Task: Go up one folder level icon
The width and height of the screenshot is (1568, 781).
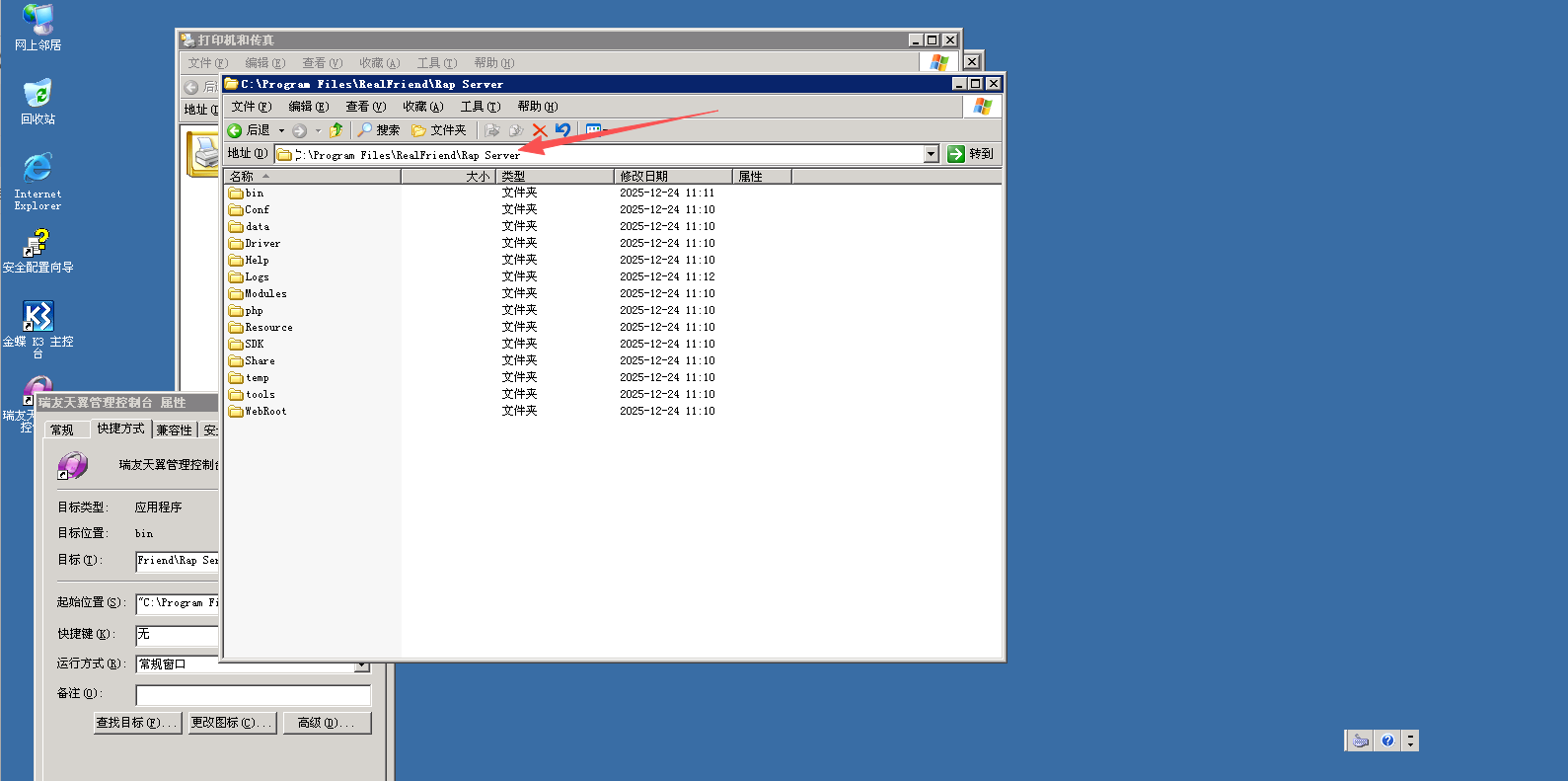Action: pyautogui.click(x=336, y=130)
